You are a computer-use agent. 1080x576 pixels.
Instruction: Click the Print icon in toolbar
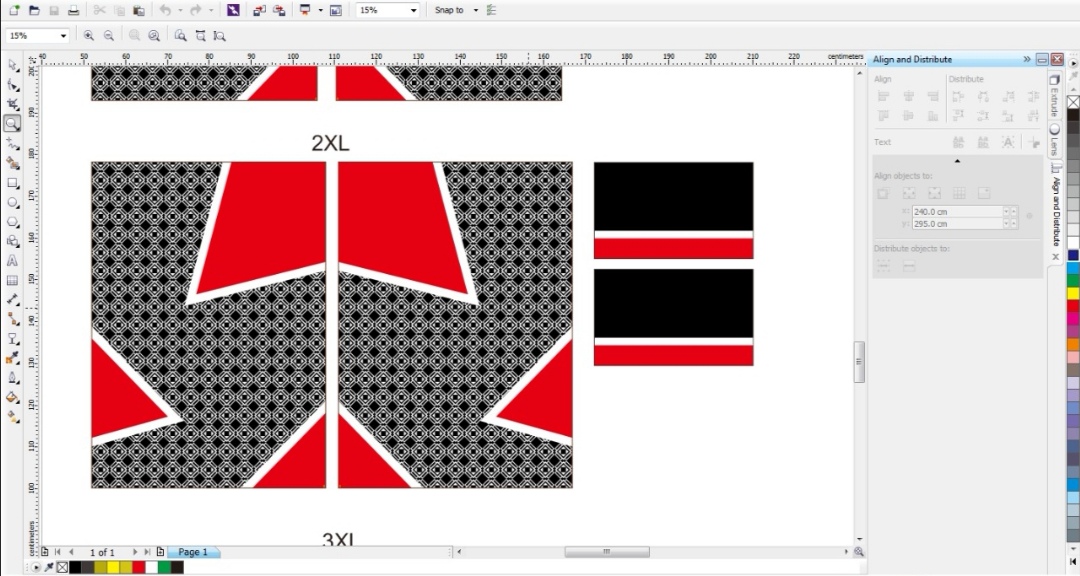73,10
